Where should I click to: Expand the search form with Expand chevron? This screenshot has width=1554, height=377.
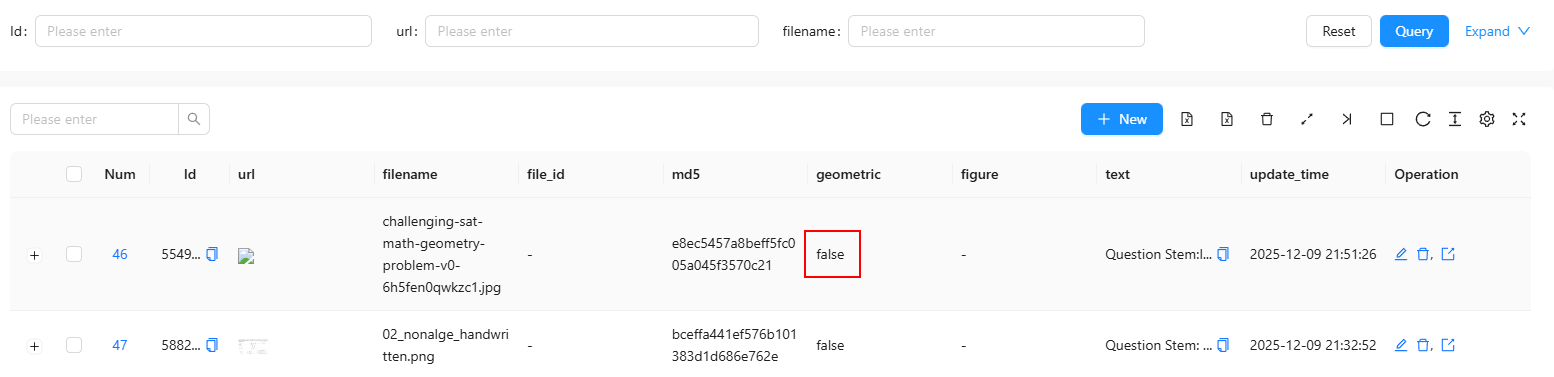[x=1497, y=31]
